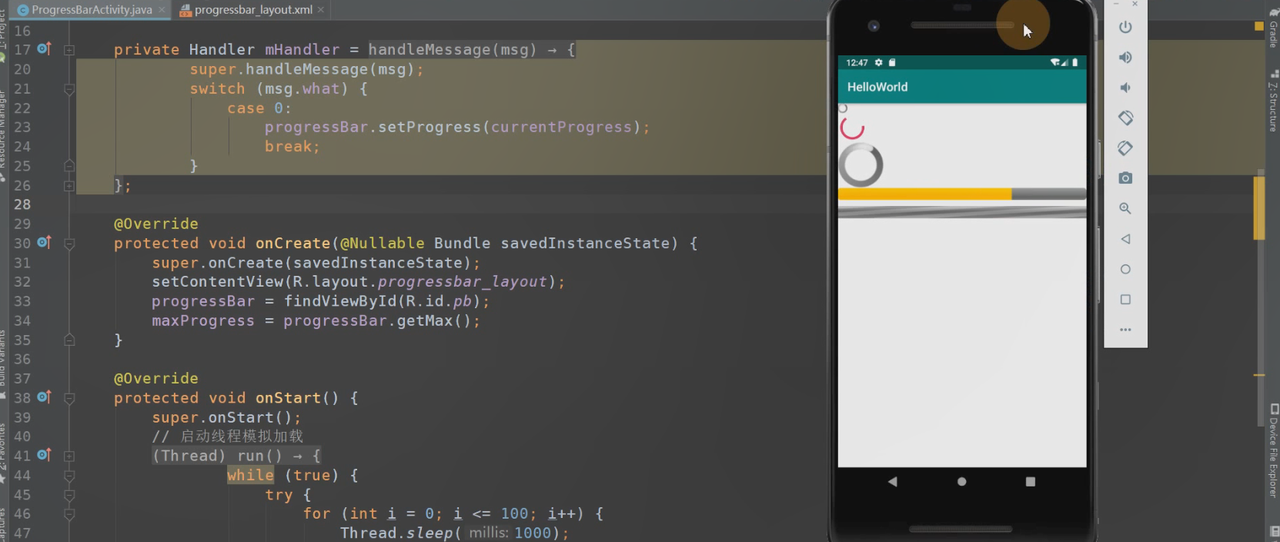
Task: Tap the phone screen's navigation back button
Action: [x=892, y=482]
